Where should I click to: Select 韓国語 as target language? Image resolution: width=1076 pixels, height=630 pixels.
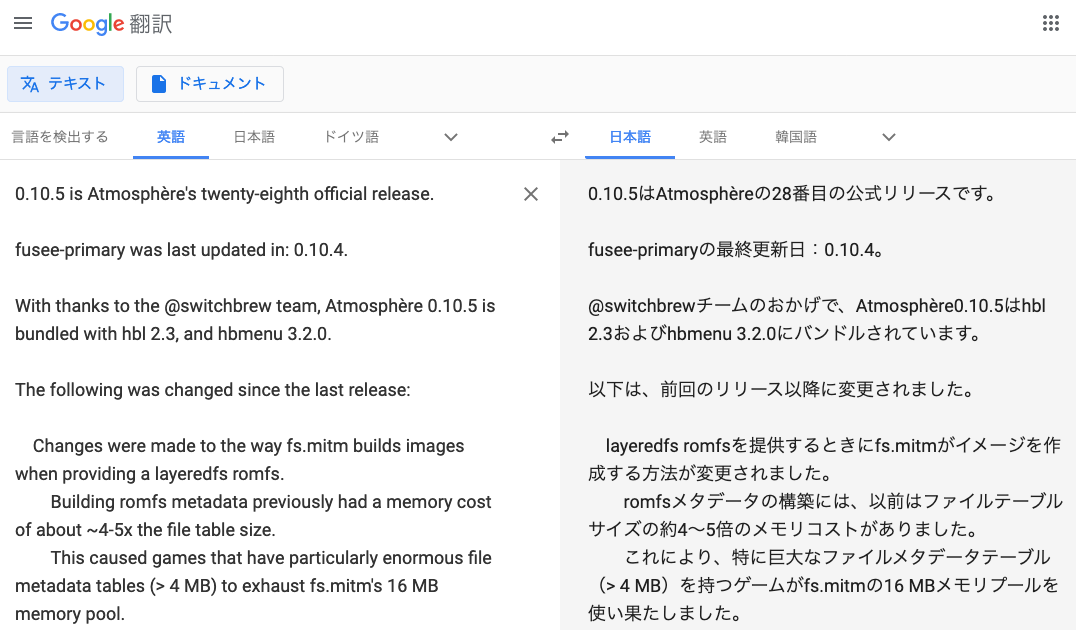point(796,137)
